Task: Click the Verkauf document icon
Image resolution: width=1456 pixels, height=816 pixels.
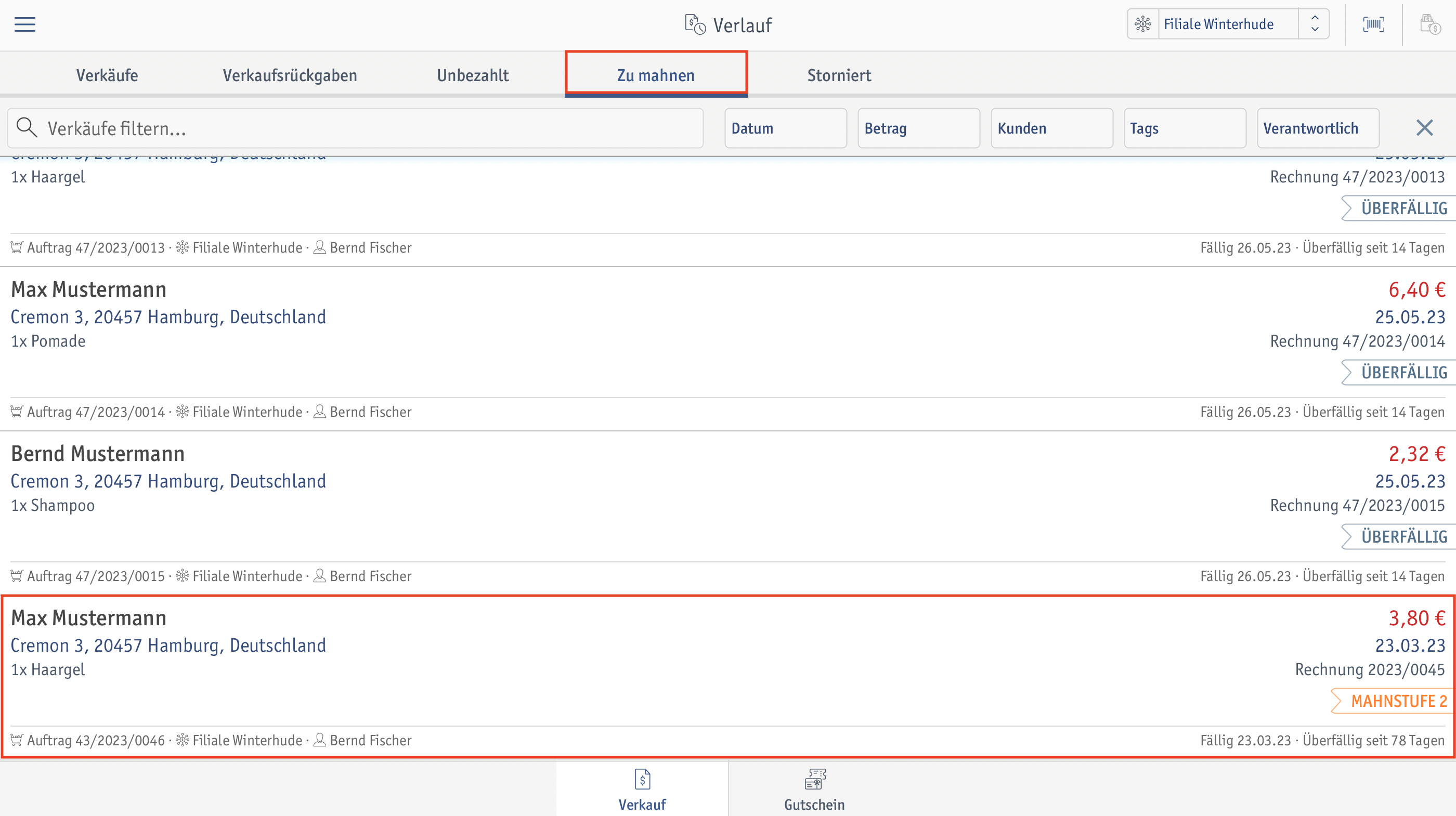Action: [642, 779]
